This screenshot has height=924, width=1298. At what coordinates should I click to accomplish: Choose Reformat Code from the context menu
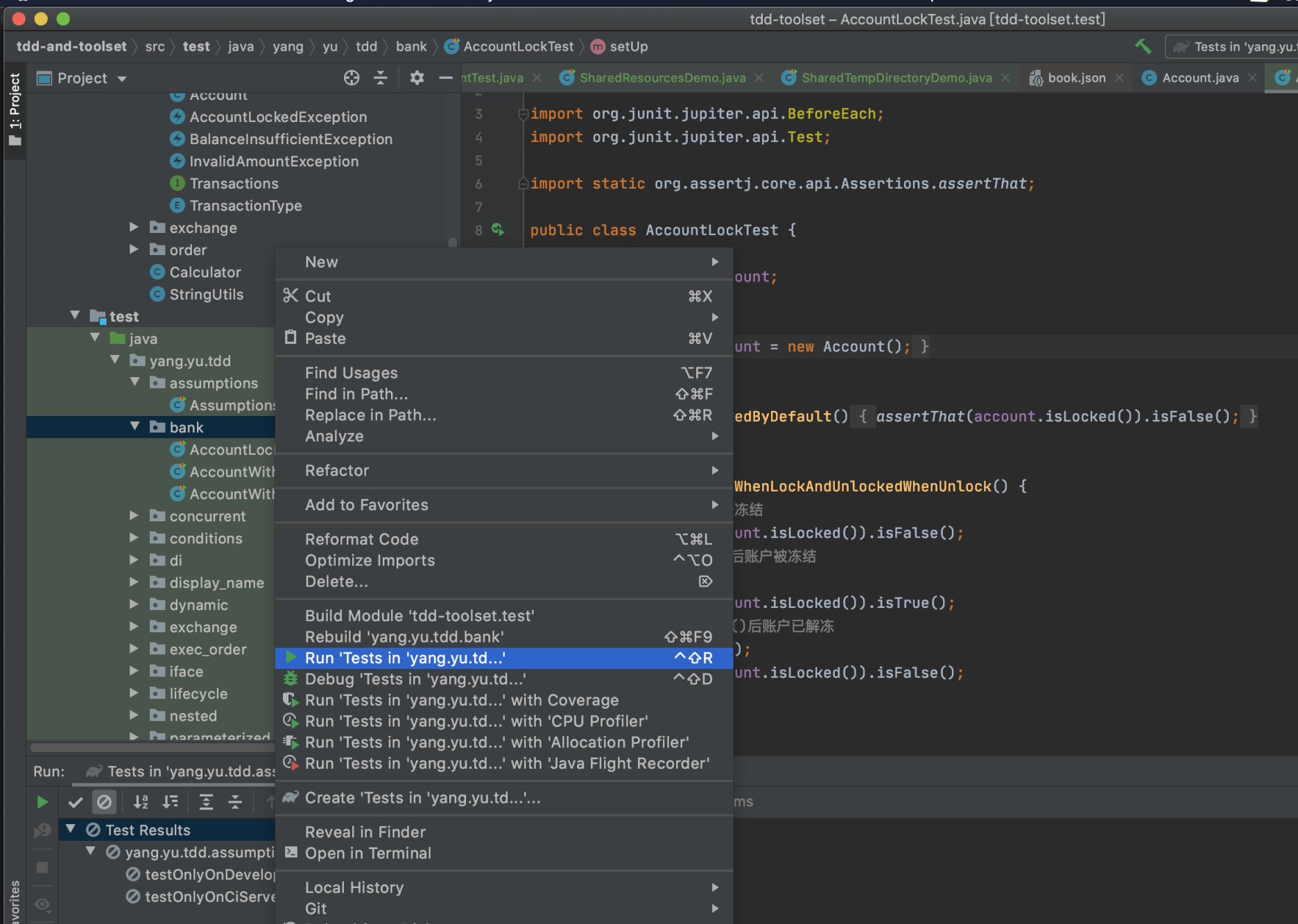pyautogui.click(x=361, y=539)
